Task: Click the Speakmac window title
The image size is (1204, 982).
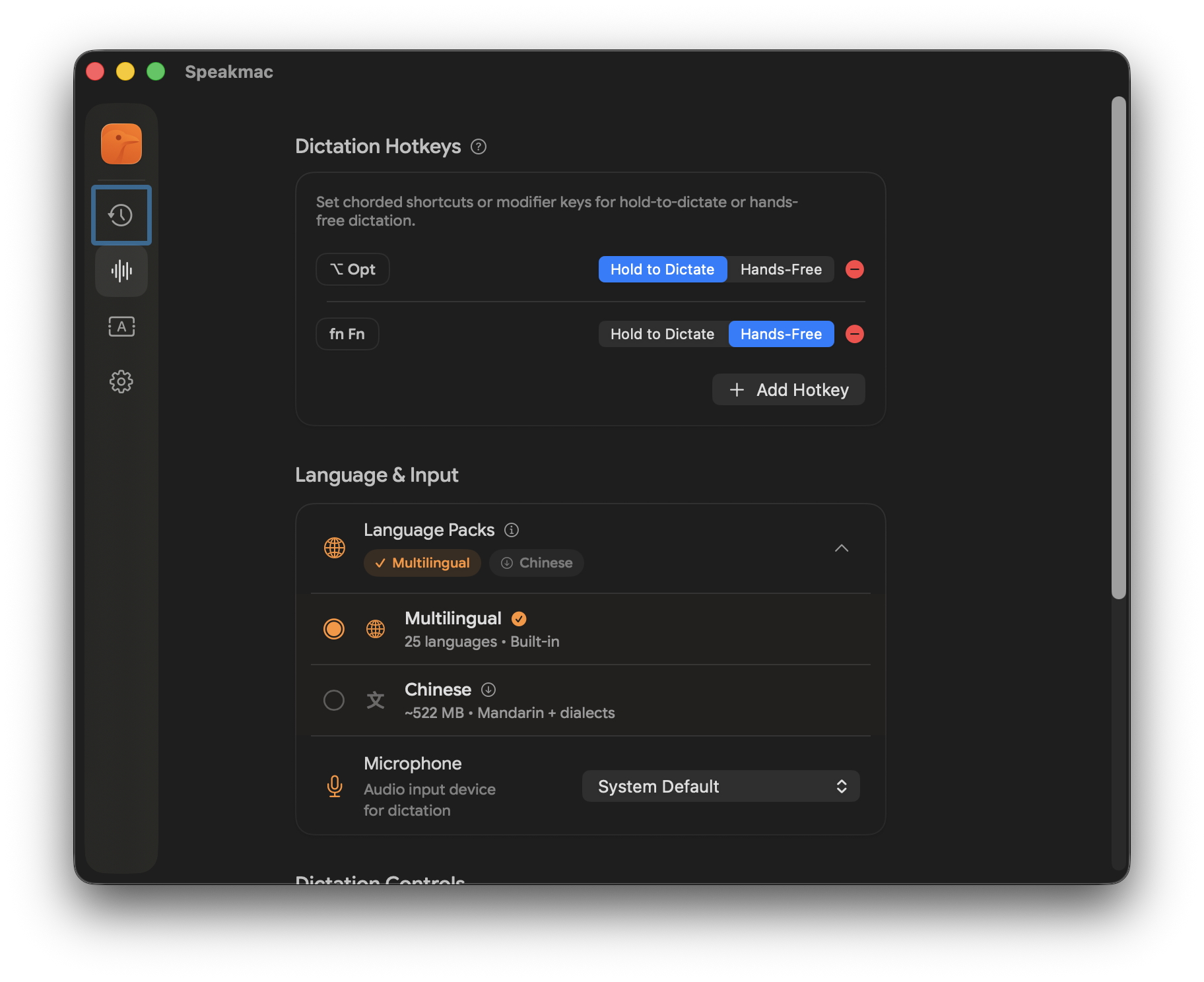Action: click(229, 72)
